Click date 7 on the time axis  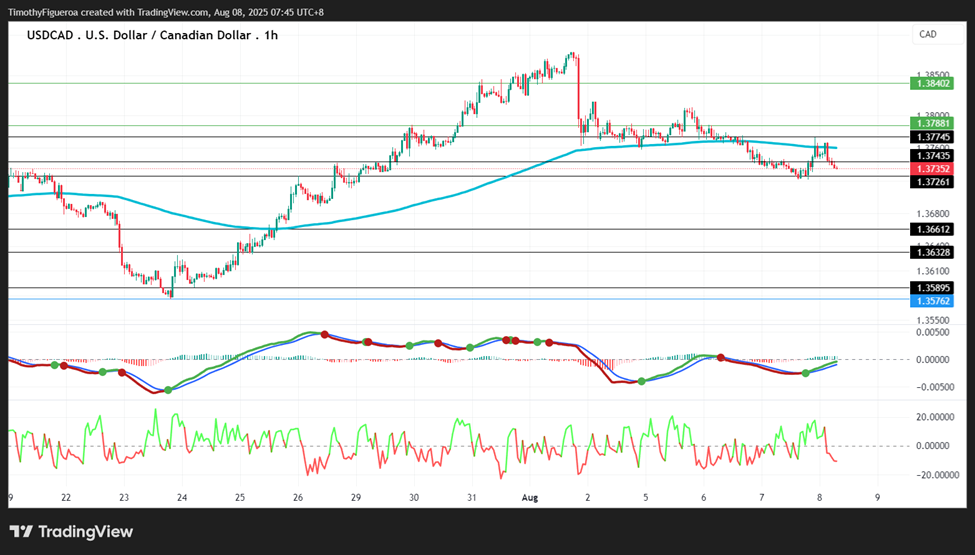click(762, 497)
